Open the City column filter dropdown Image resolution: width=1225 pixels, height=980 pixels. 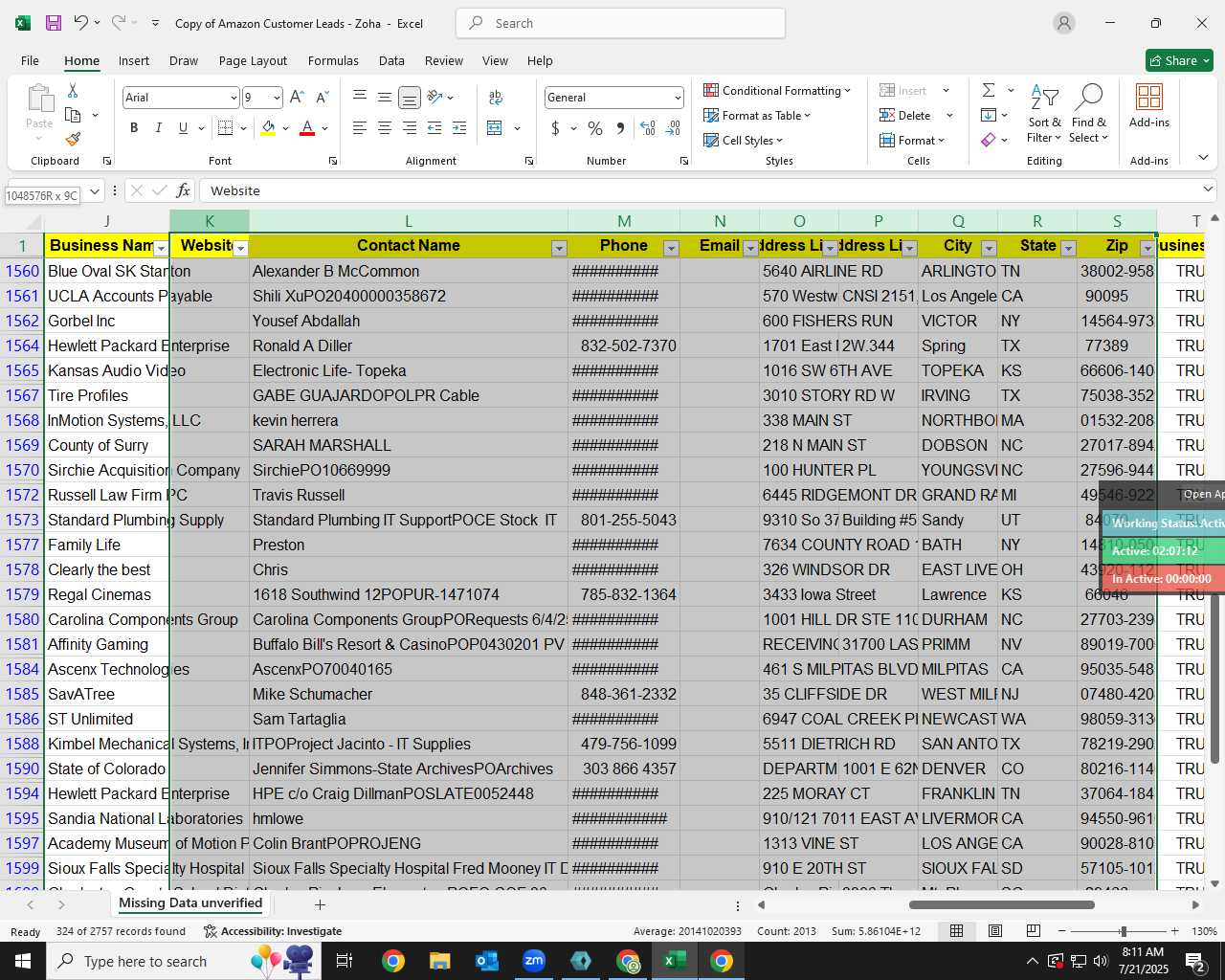pos(989,249)
